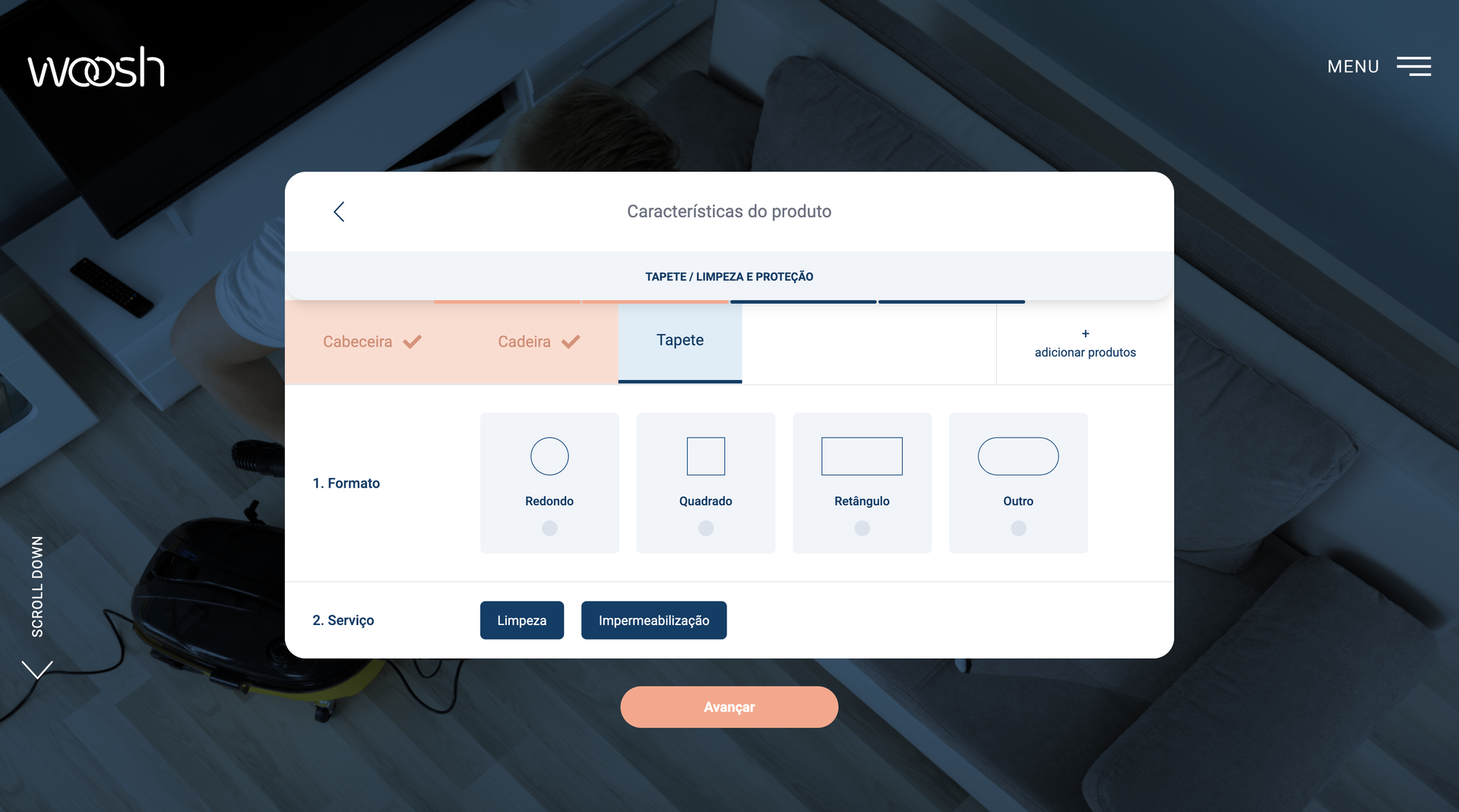Click the rounded pill shape icon for Outro
The height and width of the screenshot is (812, 1459).
click(x=1018, y=457)
